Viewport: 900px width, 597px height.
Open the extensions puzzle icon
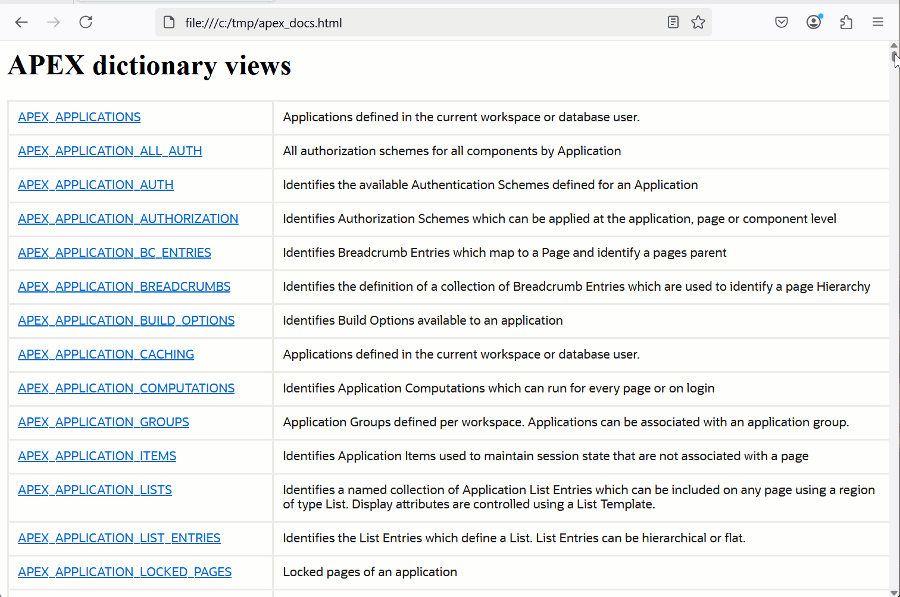846,22
